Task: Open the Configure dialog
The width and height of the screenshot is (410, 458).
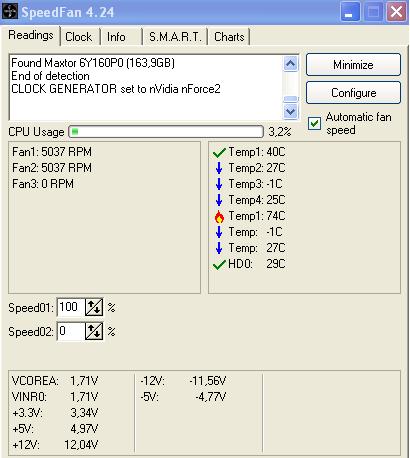Action: tap(353, 93)
